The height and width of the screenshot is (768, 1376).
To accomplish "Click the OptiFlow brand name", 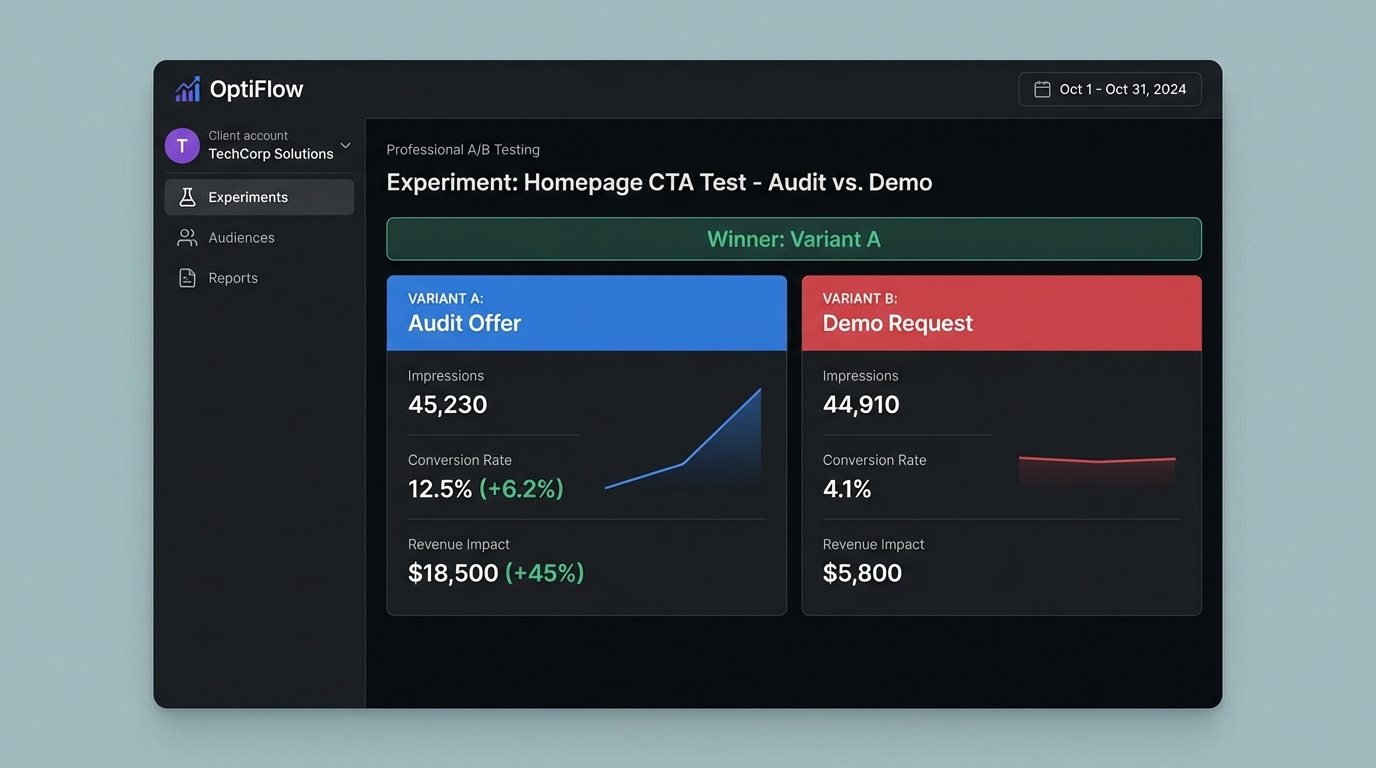I will [x=256, y=89].
